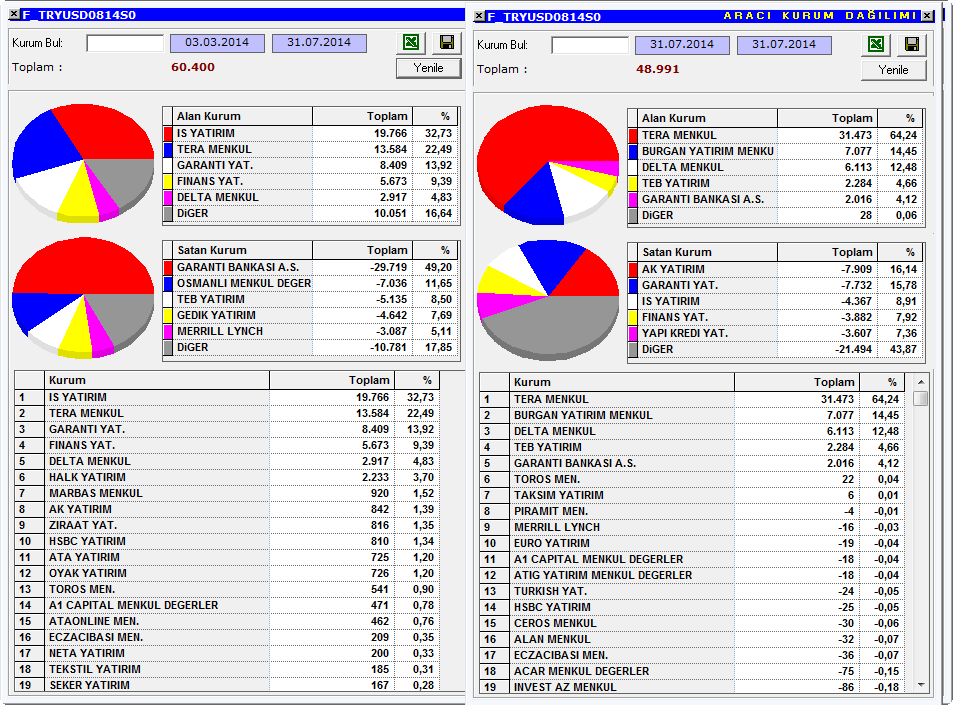
Task: Click the scroll down arrow in right table
Action: click(x=921, y=685)
